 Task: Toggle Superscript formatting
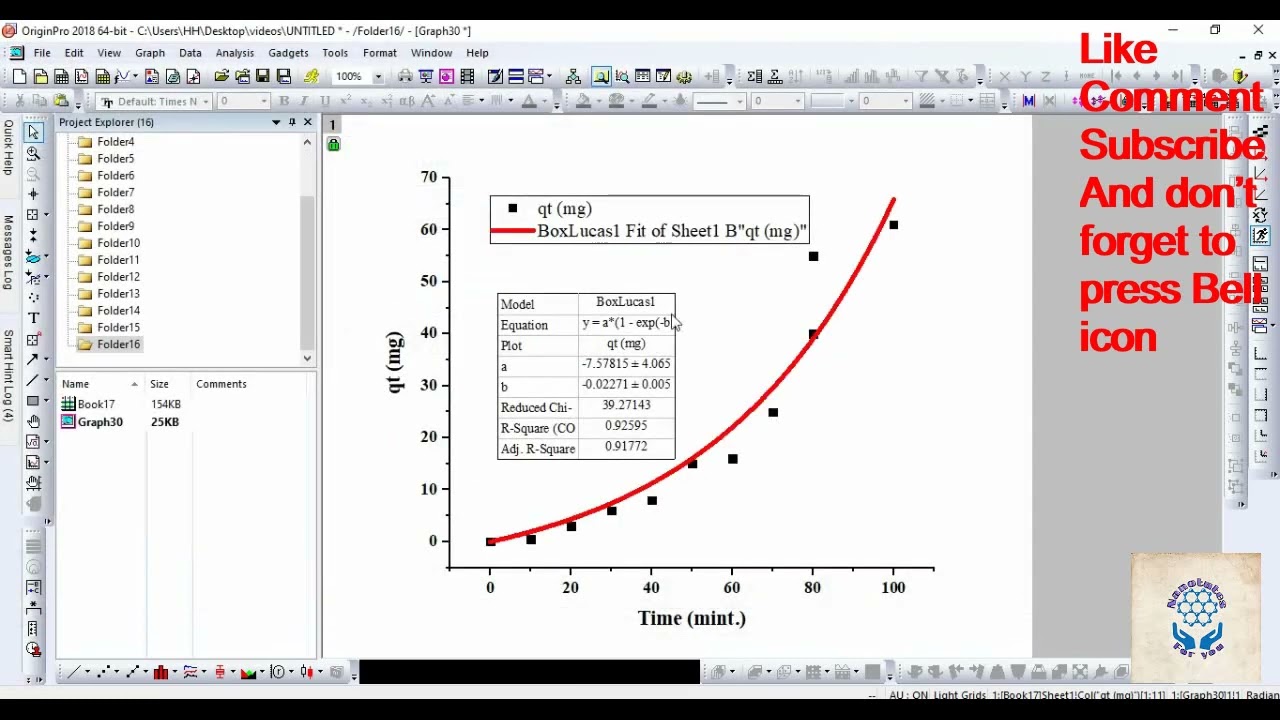tap(346, 101)
